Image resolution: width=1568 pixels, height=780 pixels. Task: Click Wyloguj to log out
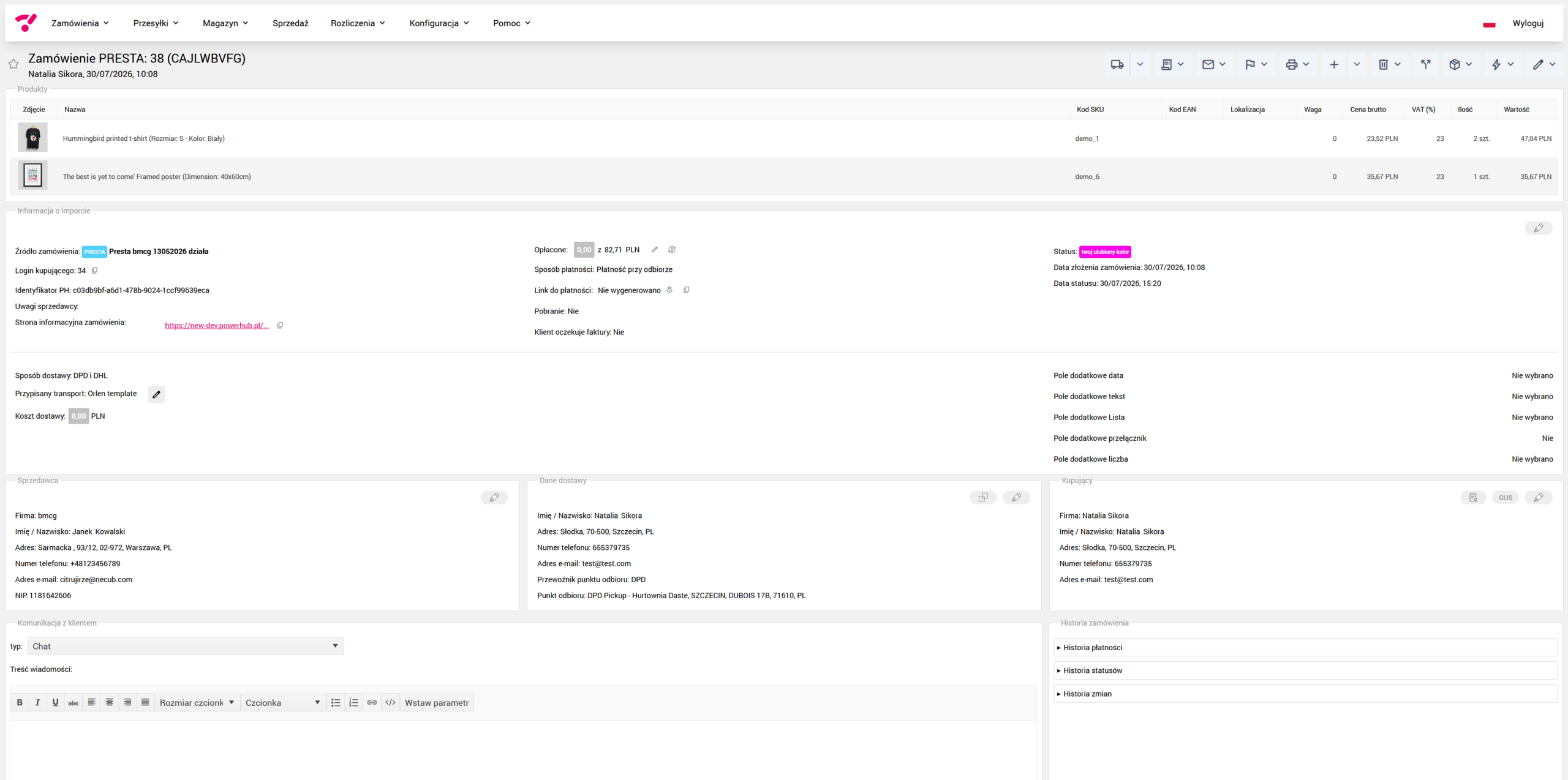point(1528,23)
